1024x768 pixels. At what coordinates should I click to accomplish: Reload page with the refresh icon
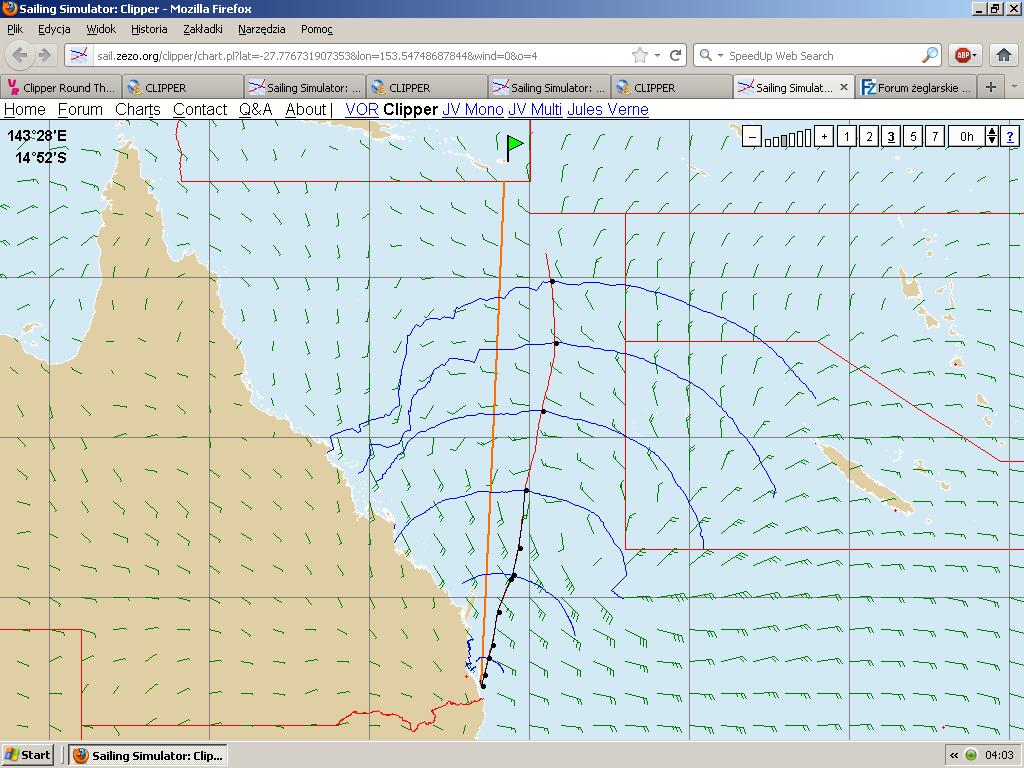pyautogui.click(x=676, y=56)
